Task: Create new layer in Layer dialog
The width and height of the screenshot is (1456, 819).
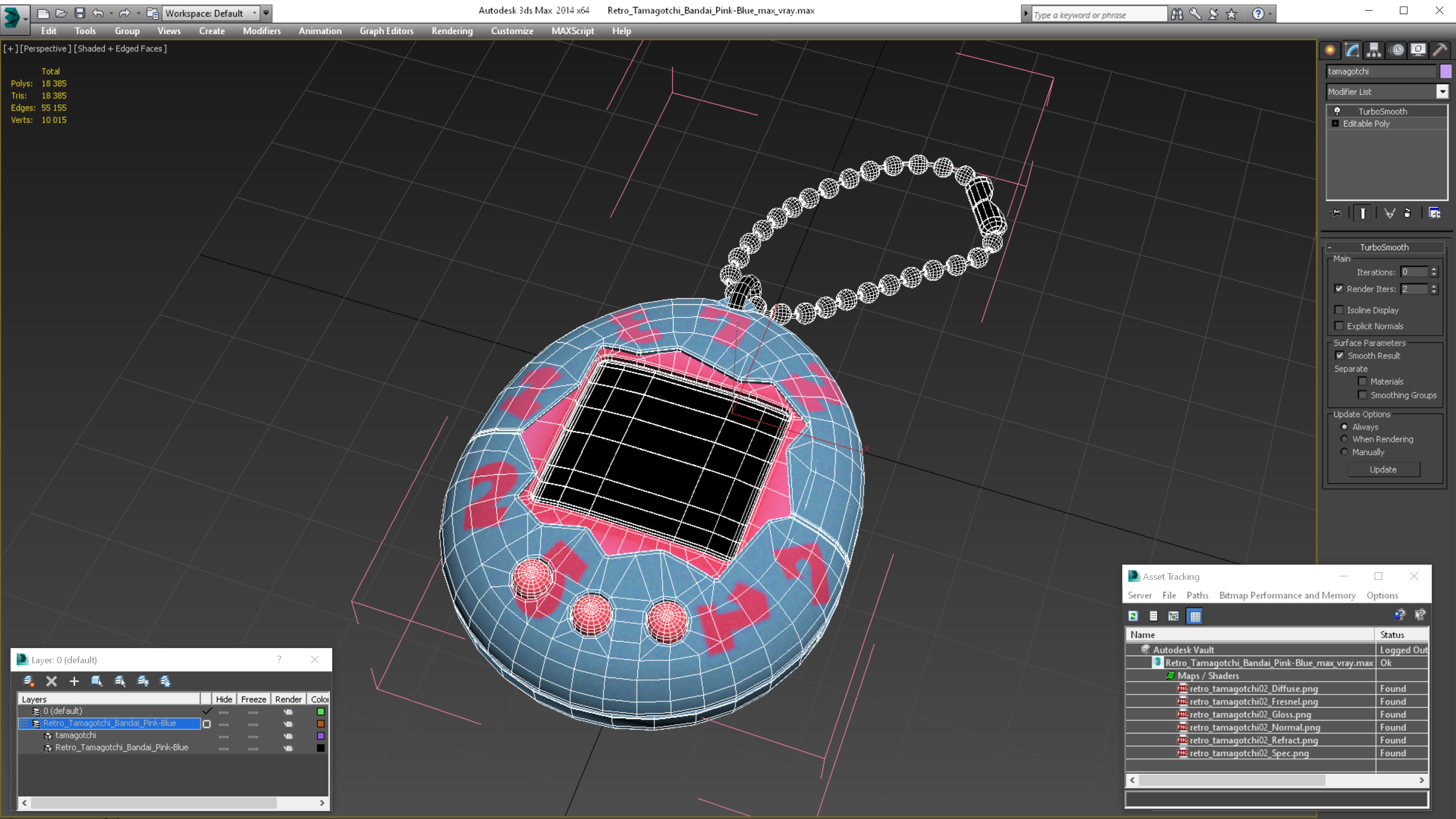Action: 28,681
